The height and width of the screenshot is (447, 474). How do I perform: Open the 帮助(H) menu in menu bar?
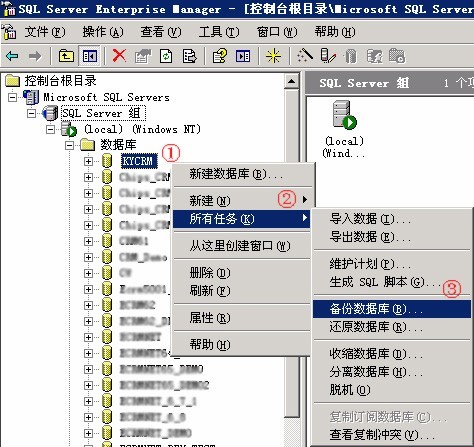coord(335,32)
